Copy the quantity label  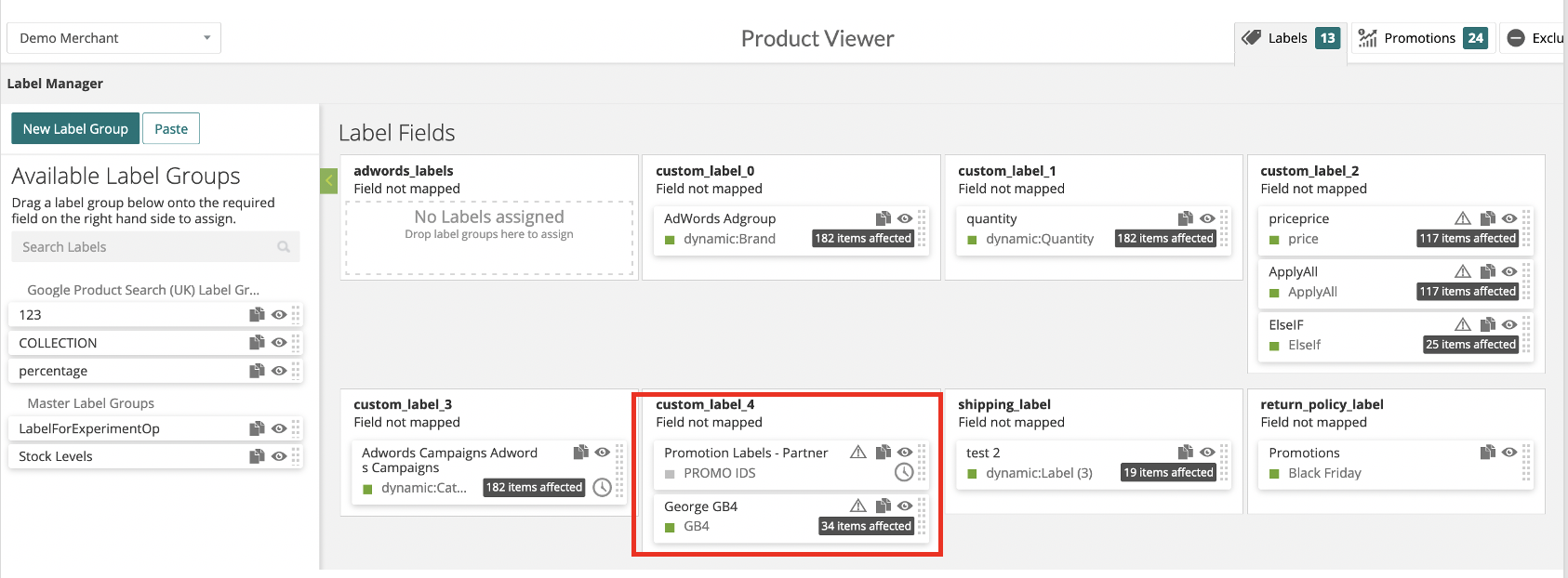1186,218
